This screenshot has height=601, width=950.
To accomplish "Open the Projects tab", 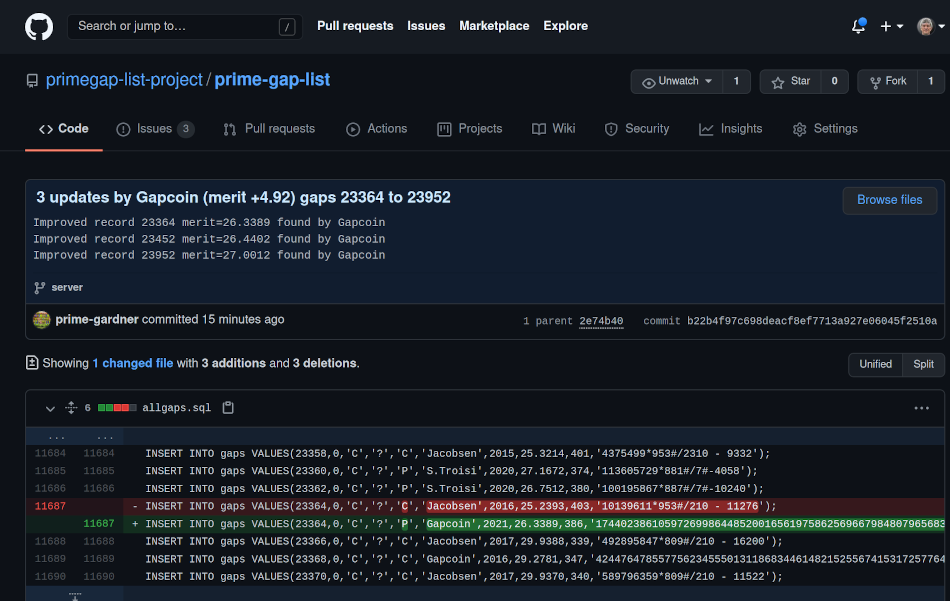I will point(470,128).
